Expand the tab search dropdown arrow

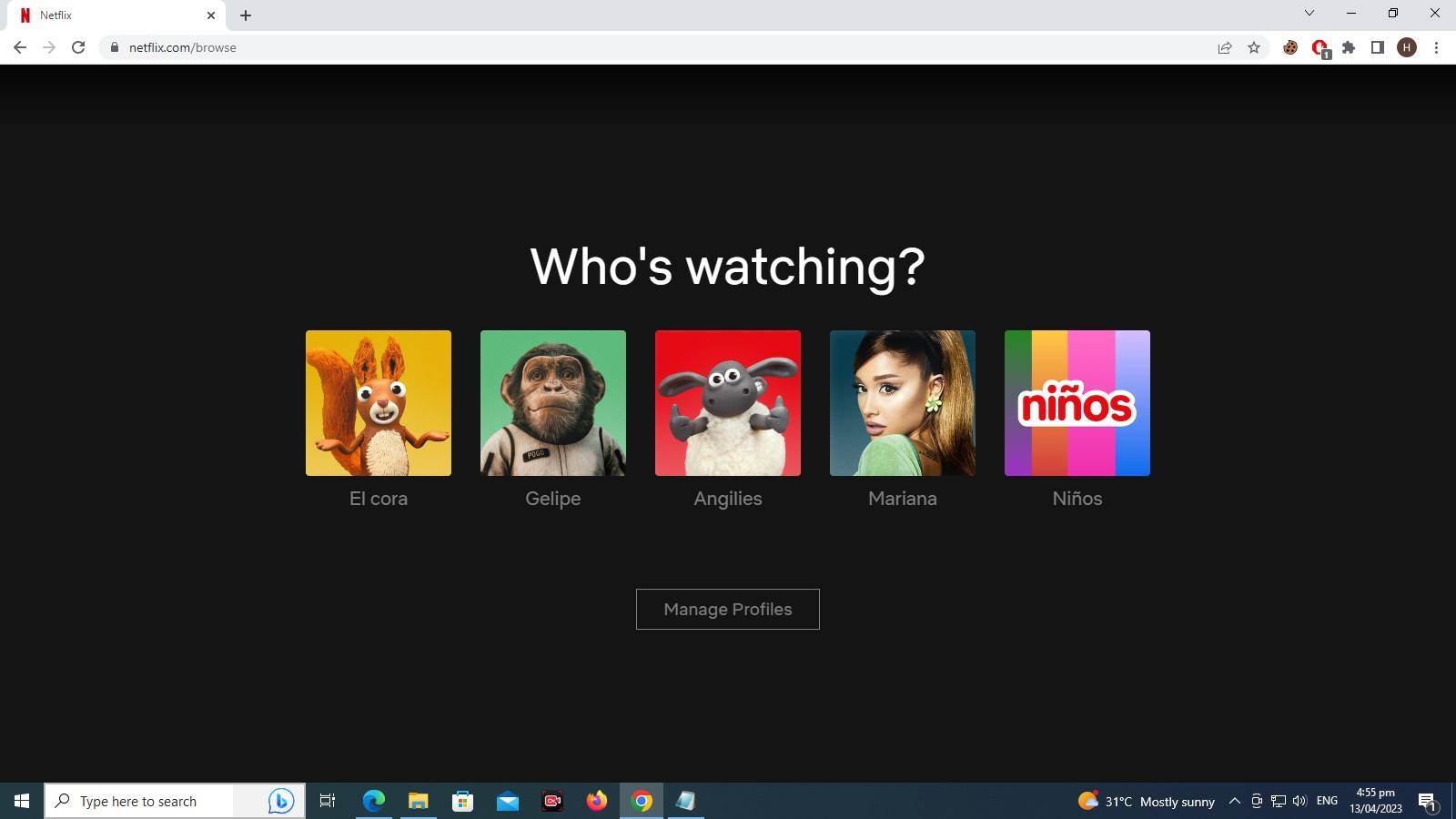pyautogui.click(x=1309, y=13)
